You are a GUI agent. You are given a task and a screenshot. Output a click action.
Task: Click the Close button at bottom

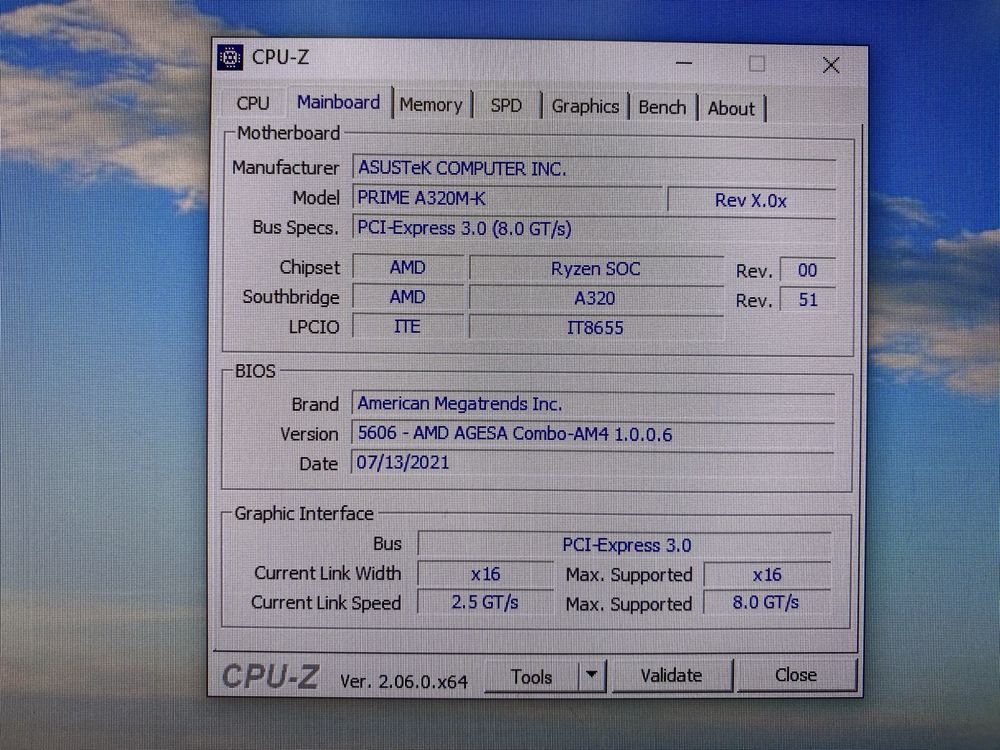[x=795, y=675]
